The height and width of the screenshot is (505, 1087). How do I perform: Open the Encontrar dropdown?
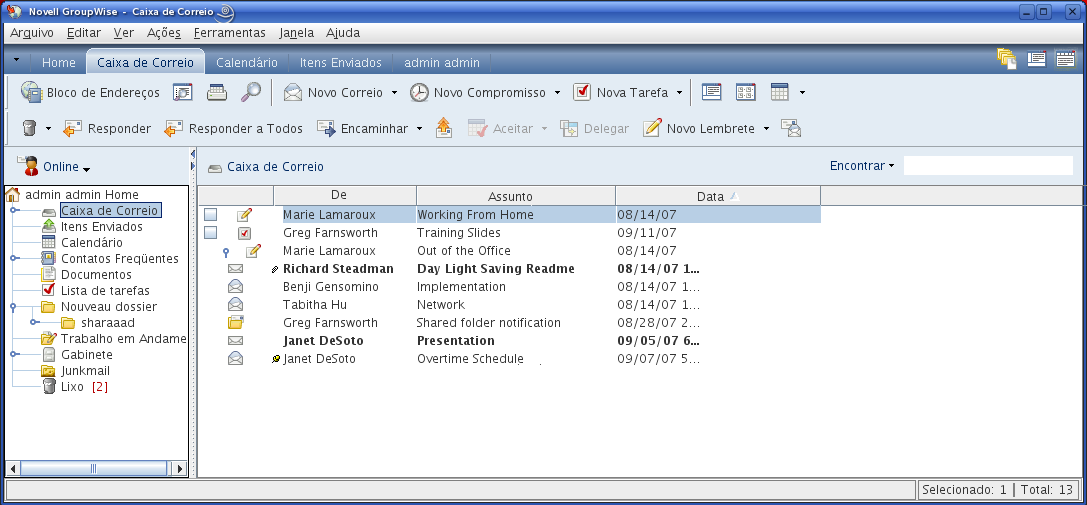pos(862,166)
